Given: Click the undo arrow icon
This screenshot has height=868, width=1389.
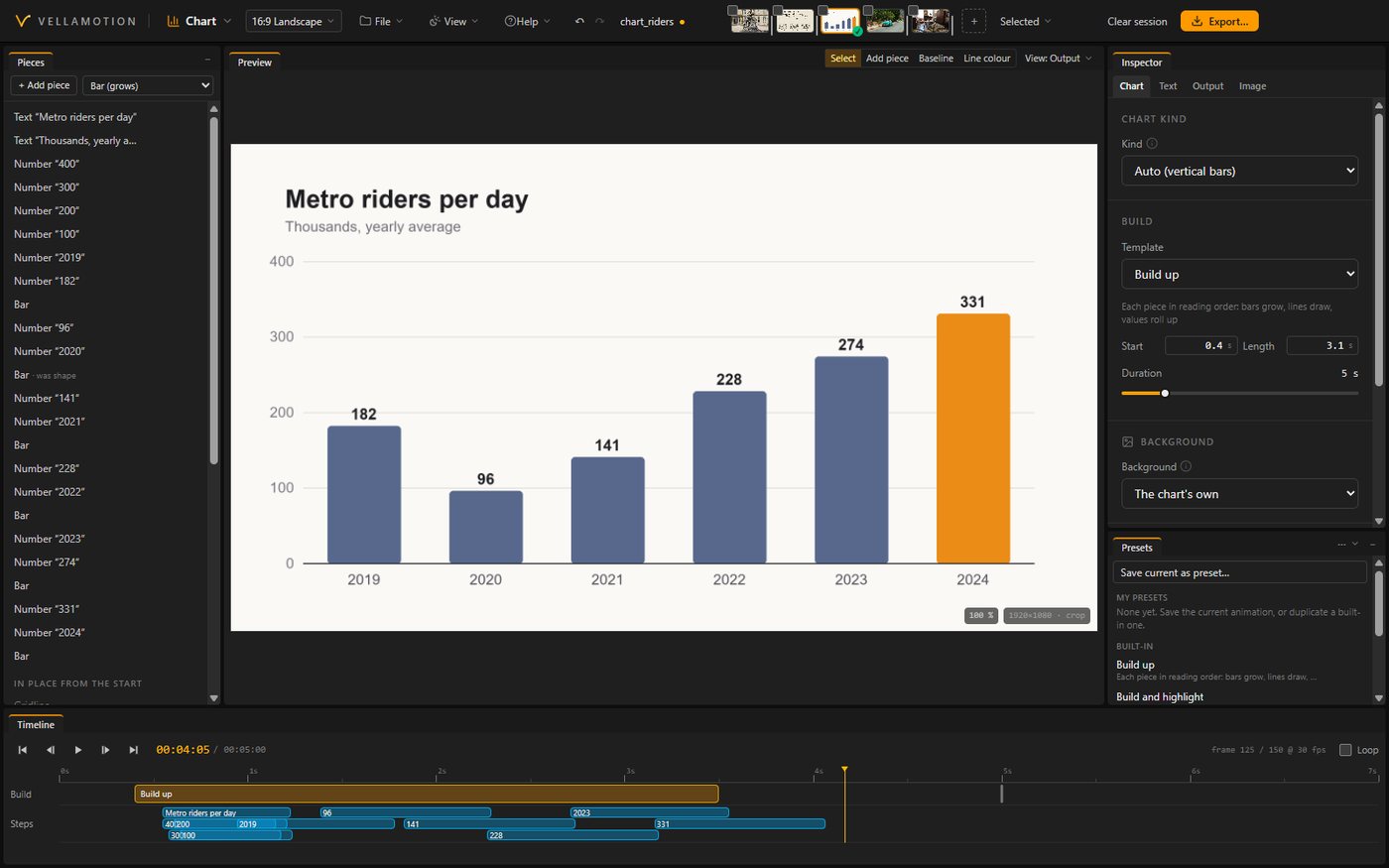Looking at the screenshot, I should (x=579, y=21).
